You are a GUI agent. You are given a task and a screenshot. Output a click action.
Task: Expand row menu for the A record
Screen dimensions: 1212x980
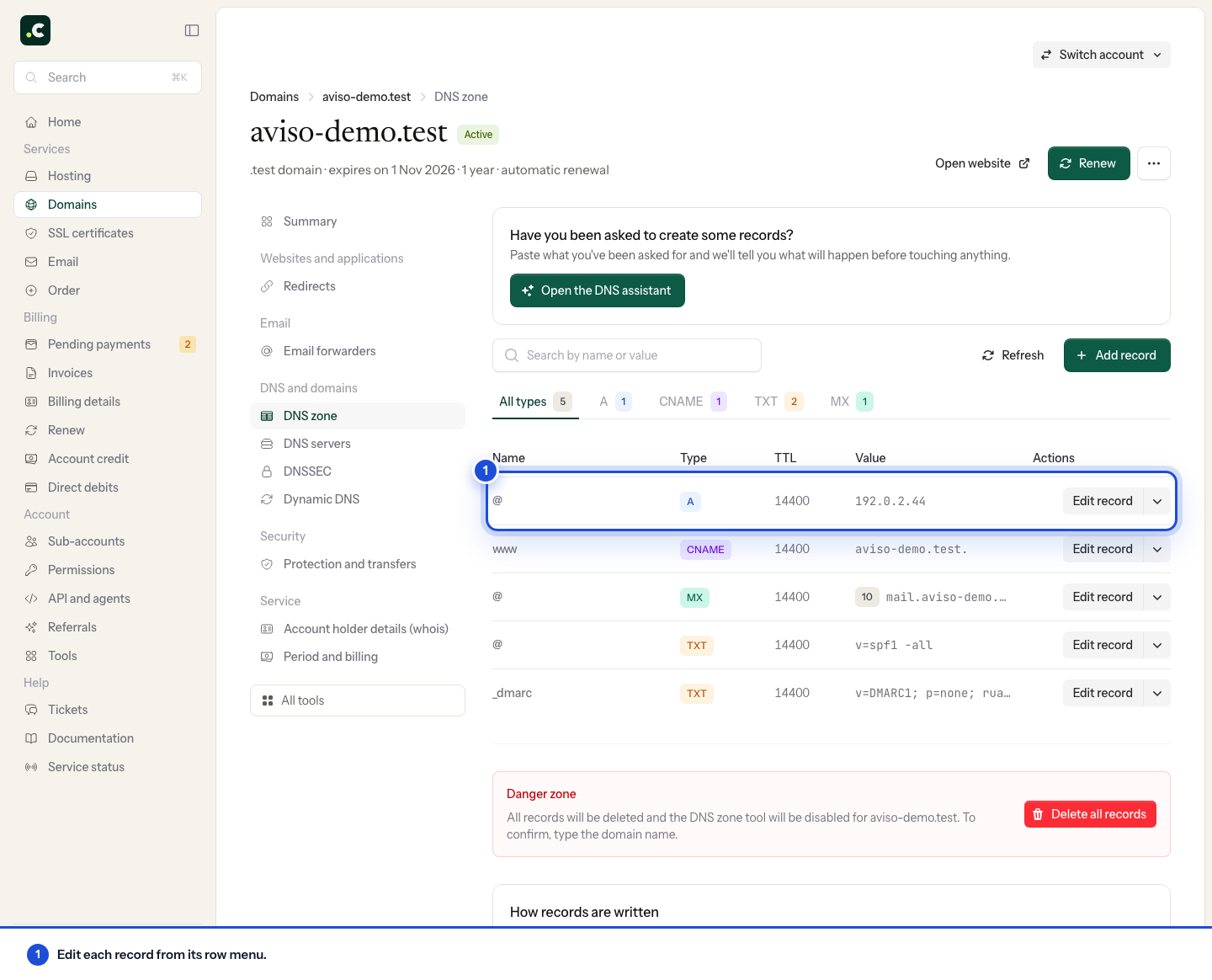pyautogui.click(x=1157, y=501)
